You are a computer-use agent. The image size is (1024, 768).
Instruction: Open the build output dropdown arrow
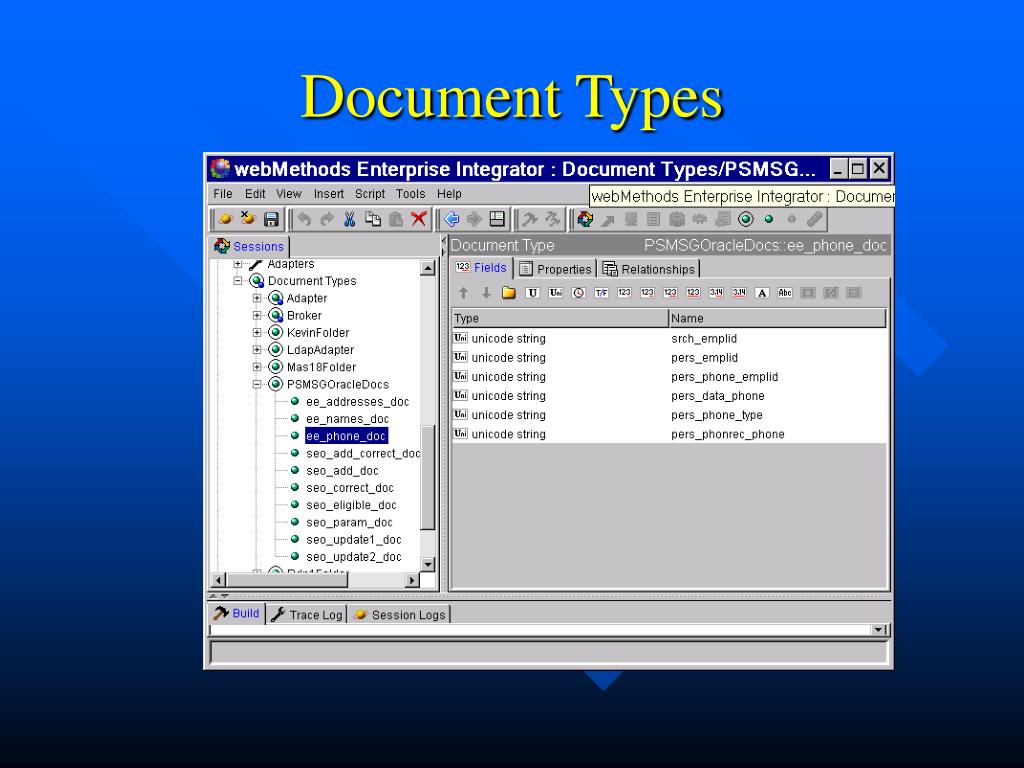point(879,630)
